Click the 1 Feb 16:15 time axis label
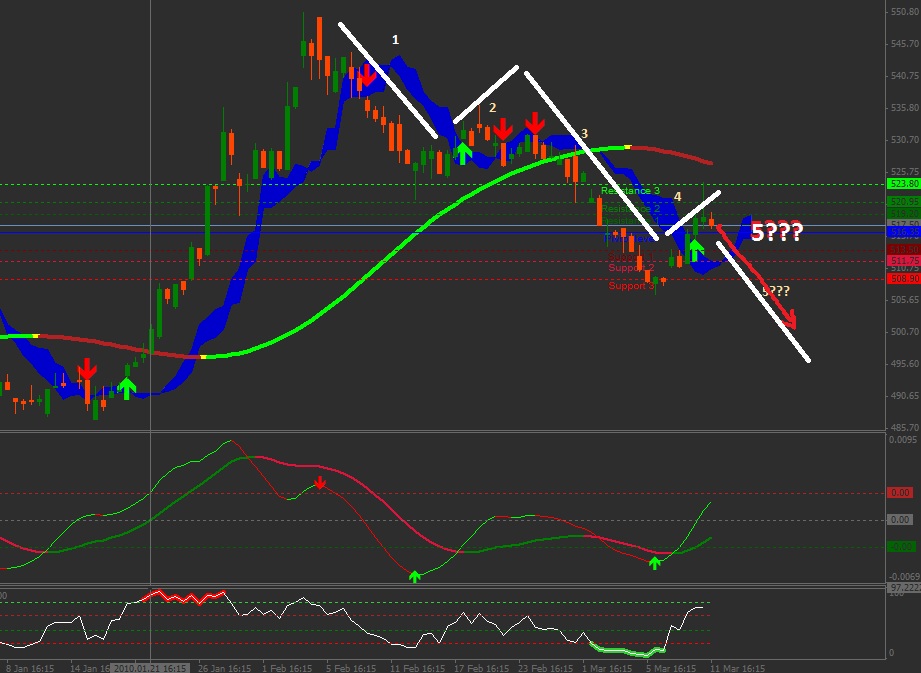 click(x=287, y=668)
